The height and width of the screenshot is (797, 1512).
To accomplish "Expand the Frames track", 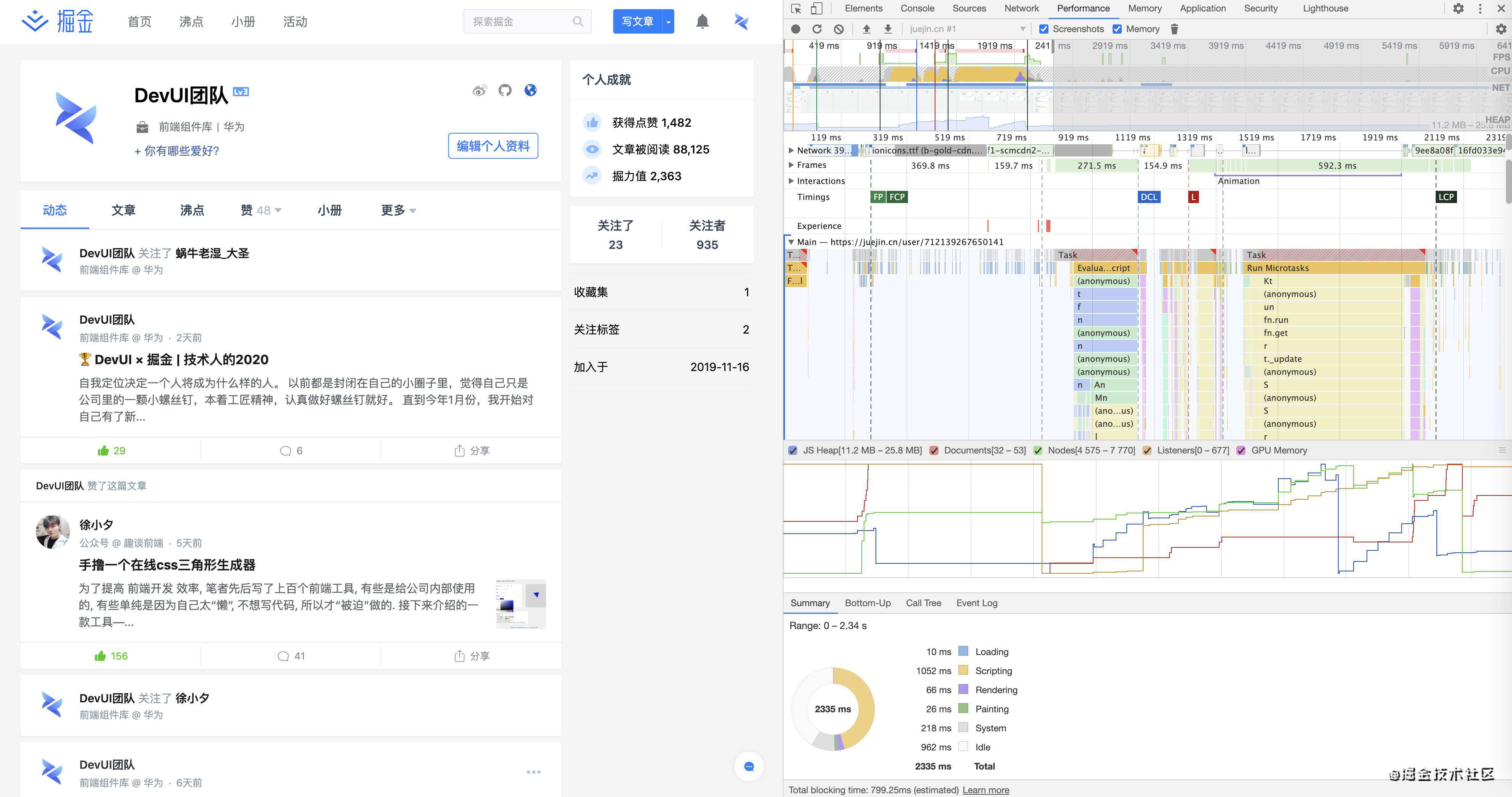I will point(791,165).
